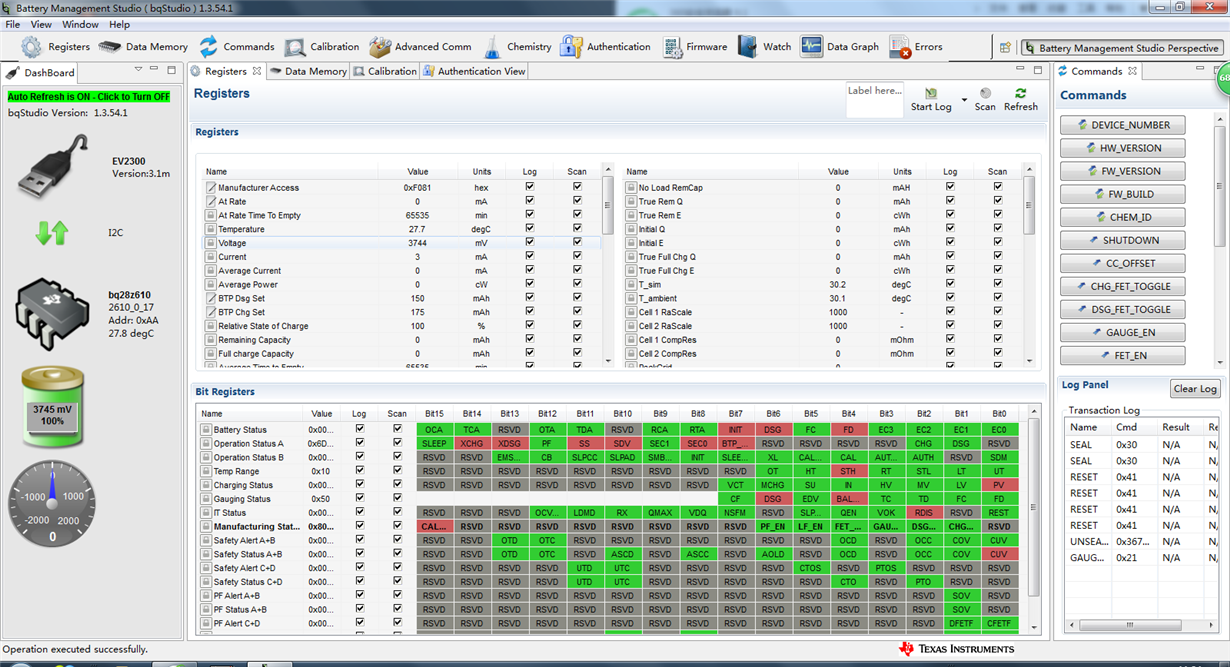1230x667 pixels.
Task: Select Battery Management Studio Perspective button
Action: pos(1122,48)
